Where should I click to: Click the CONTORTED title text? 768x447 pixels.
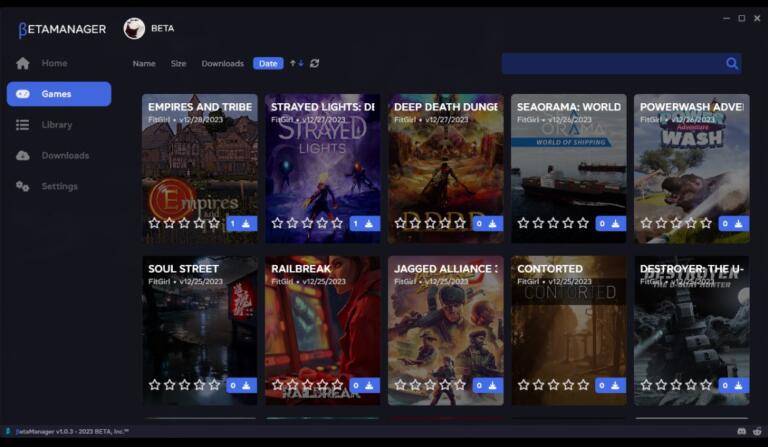(x=550, y=269)
